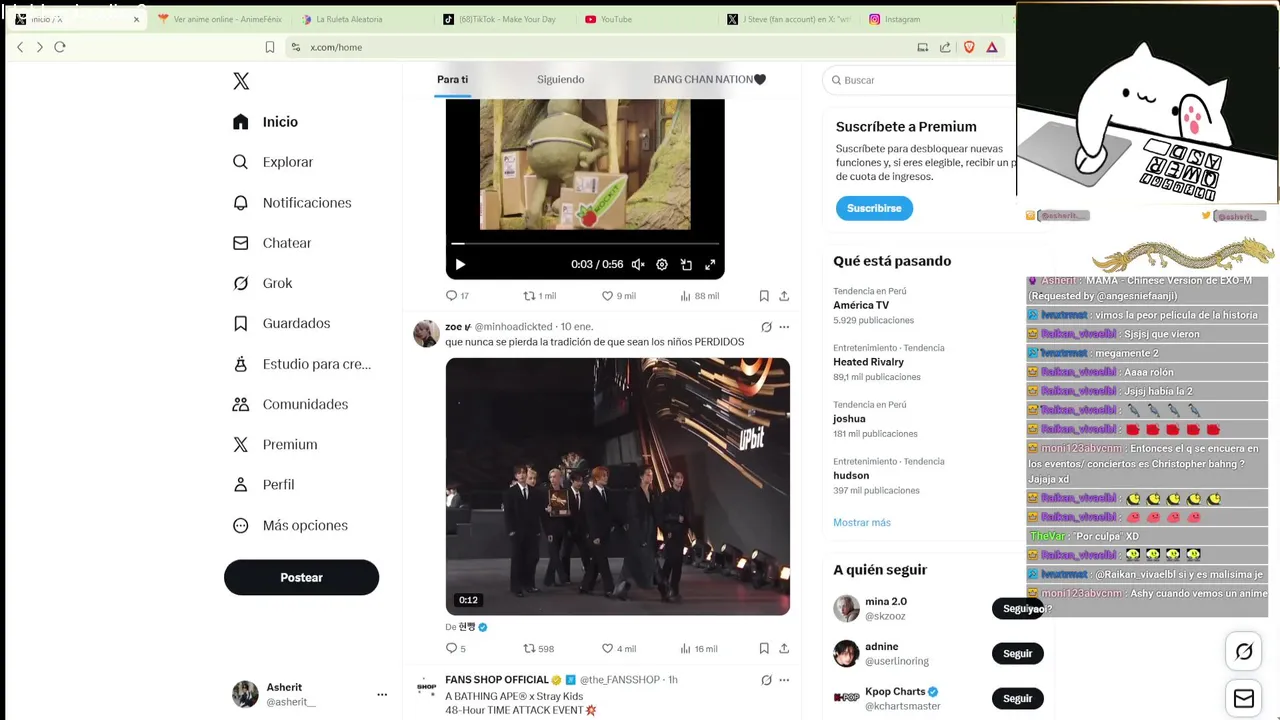Open Premium in the sidebar
The image size is (1280, 720).
point(275,445)
